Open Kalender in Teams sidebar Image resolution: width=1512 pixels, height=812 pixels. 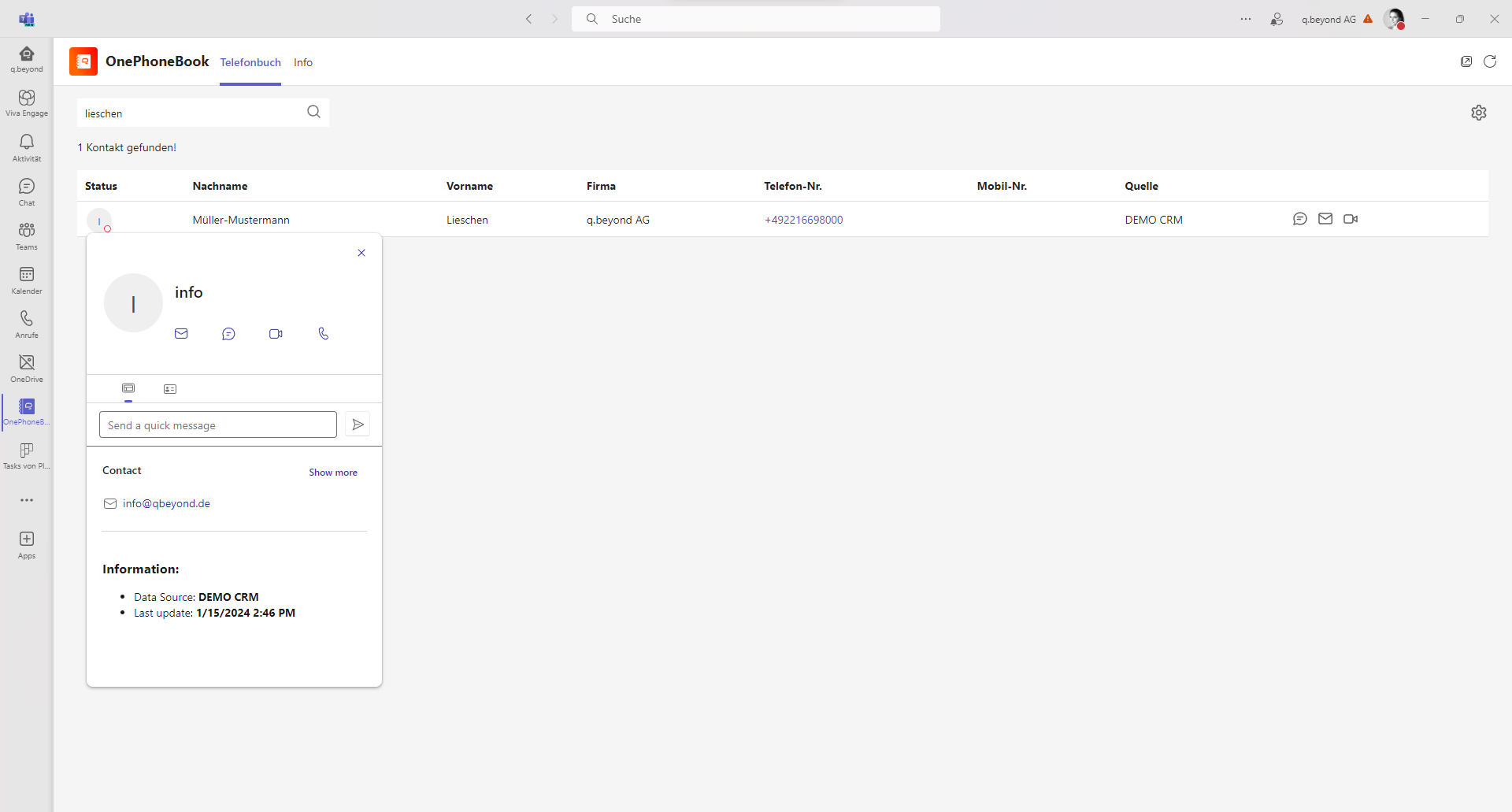pyautogui.click(x=27, y=280)
